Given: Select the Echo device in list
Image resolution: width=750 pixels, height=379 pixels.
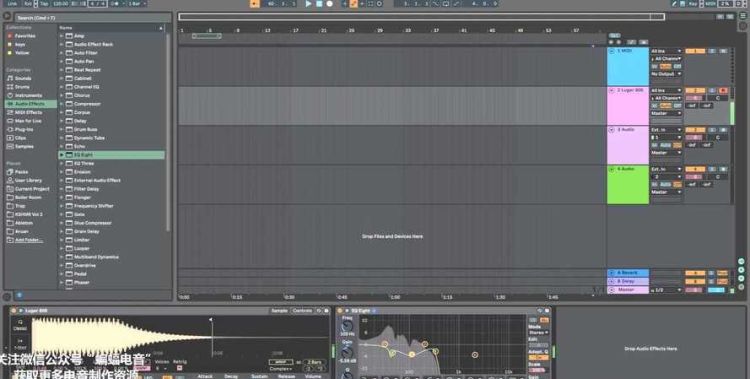Looking at the screenshot, I should click(x=79, y=146).
